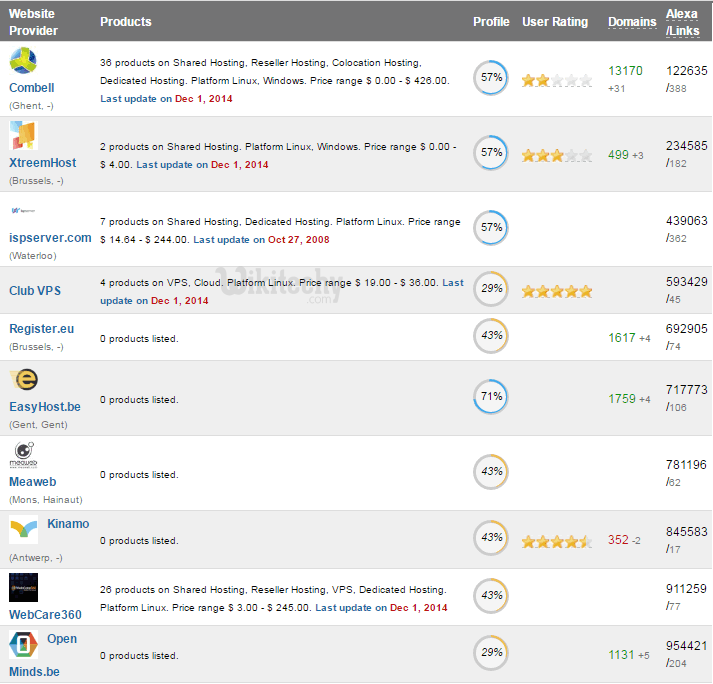Open the Combell provider link
This screenshot has height=684, width=713.
click(x=31, y=88)
